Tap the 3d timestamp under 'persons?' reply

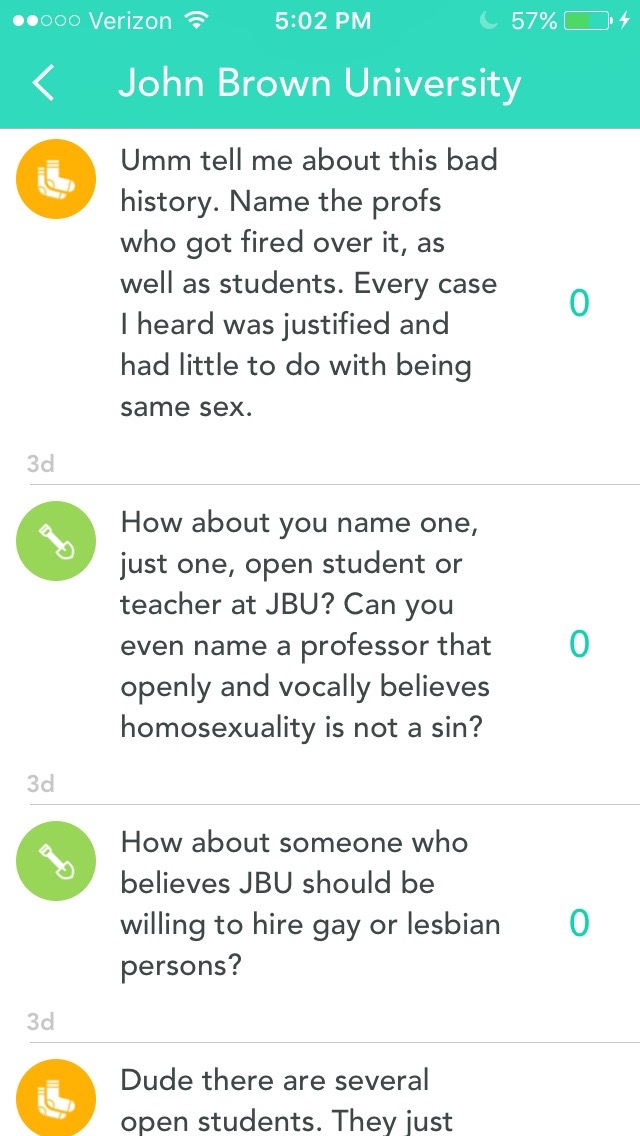pyautogui.click(x=40, y=1021)
